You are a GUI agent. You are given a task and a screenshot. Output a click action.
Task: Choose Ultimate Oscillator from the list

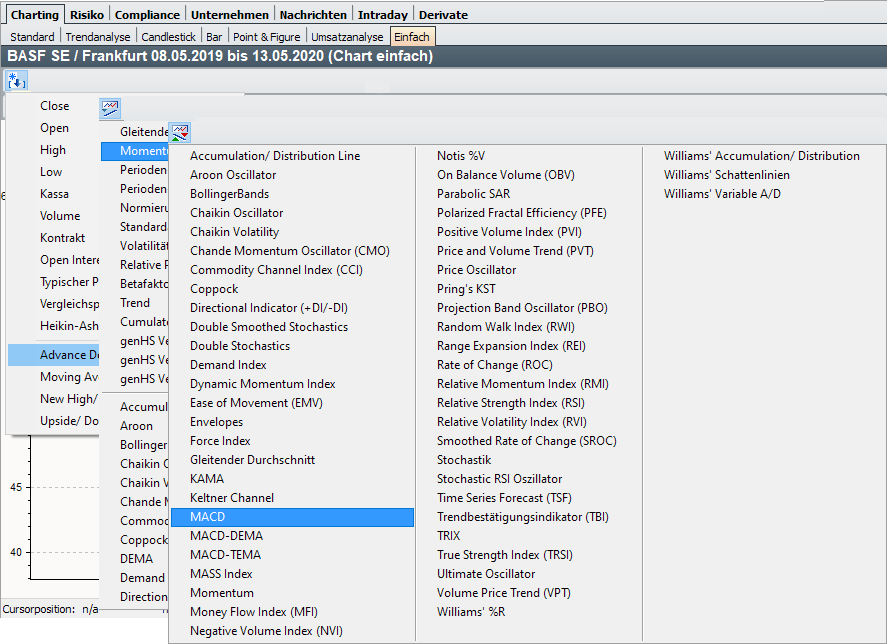486,574
